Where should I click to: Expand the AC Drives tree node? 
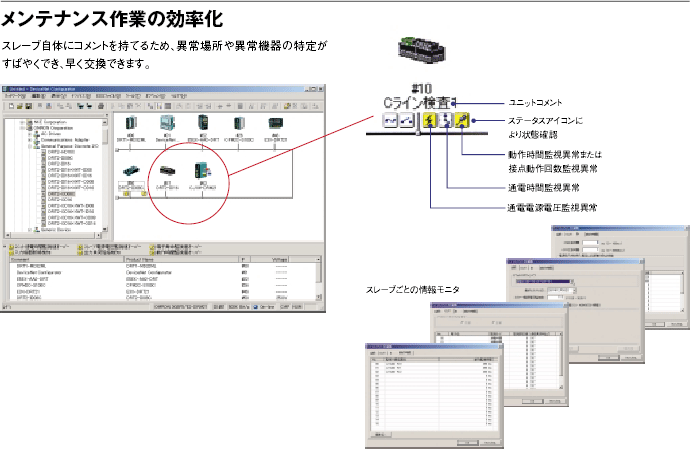[x=30, y=134]
